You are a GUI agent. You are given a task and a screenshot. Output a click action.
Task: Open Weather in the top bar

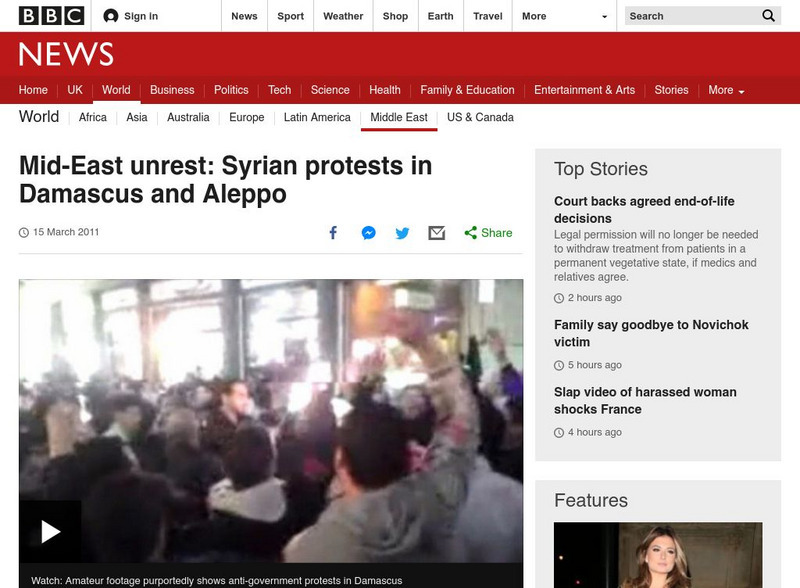coord(343,16)
